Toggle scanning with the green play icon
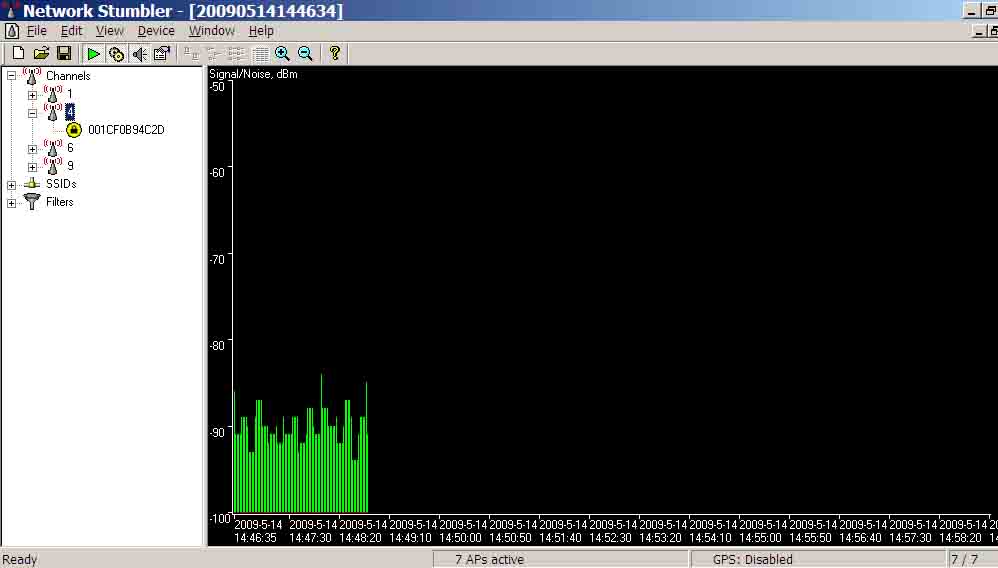Screen dimensions: 998x568 tap(94, 53)
